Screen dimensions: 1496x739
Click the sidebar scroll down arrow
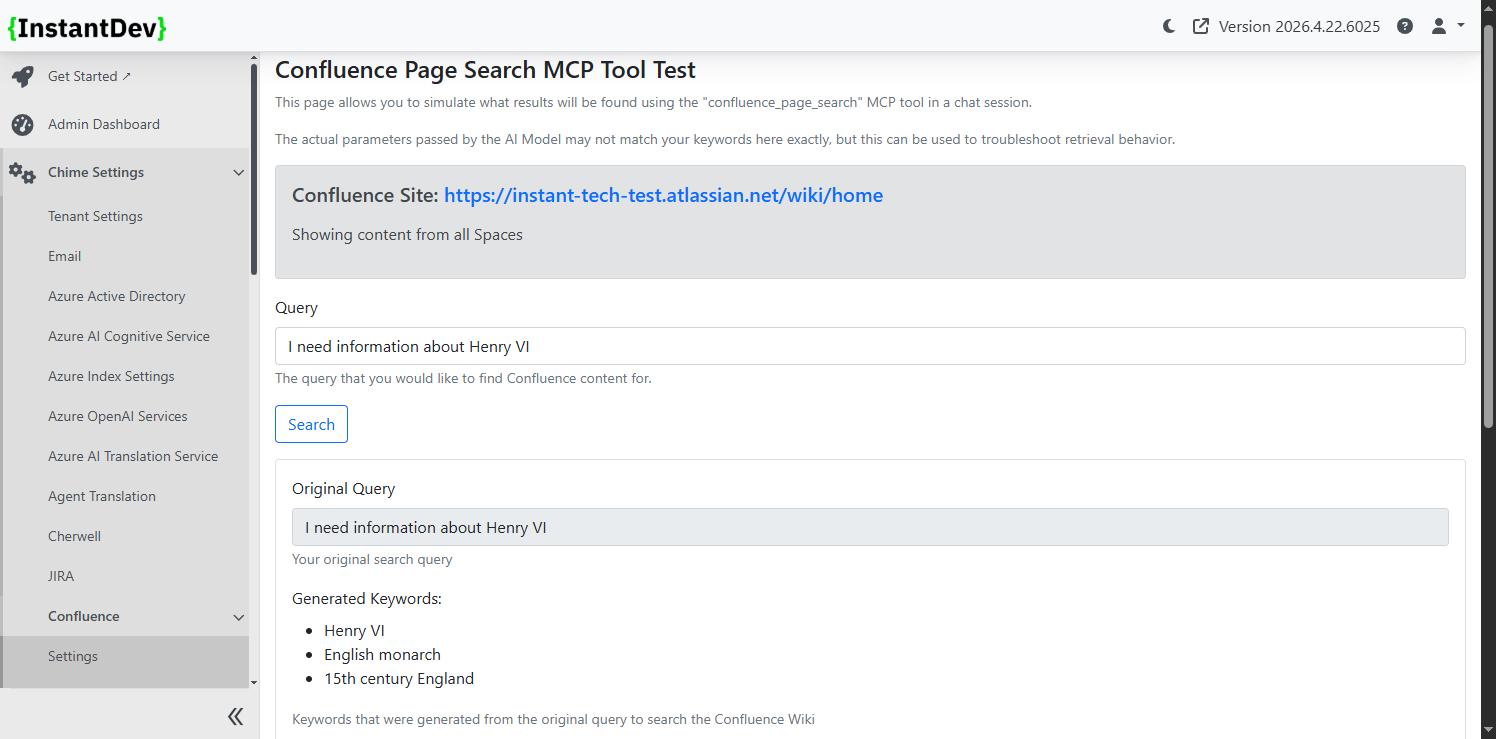(254, 682)
